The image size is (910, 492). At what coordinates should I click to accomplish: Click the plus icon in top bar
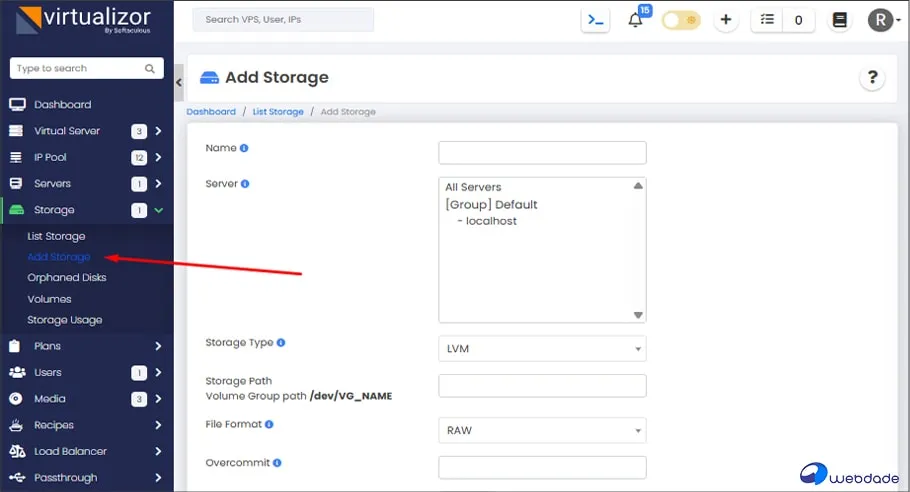click(725, 20)
